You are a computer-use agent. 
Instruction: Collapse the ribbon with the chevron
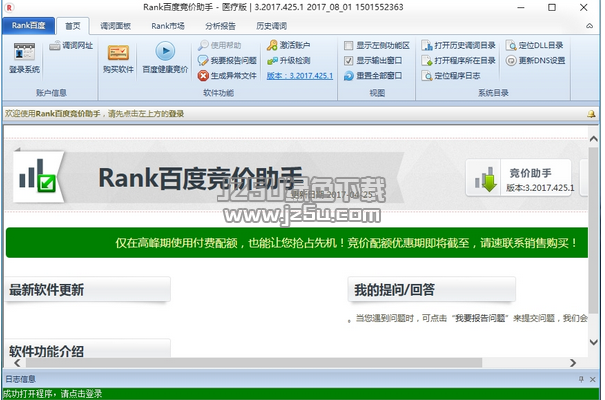click(x=590, y=26)
